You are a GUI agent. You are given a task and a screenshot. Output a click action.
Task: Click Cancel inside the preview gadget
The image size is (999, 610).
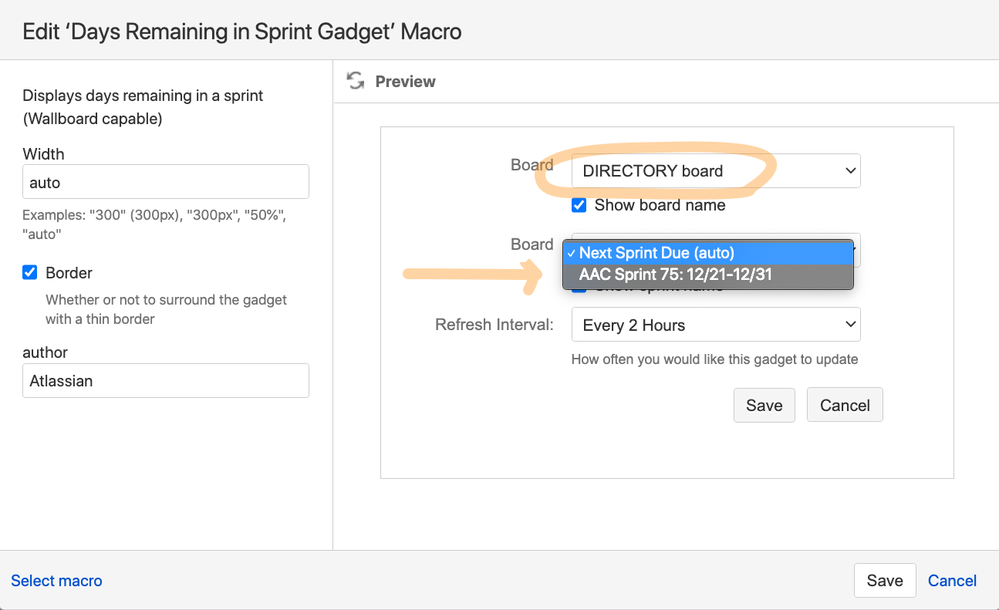845,405
